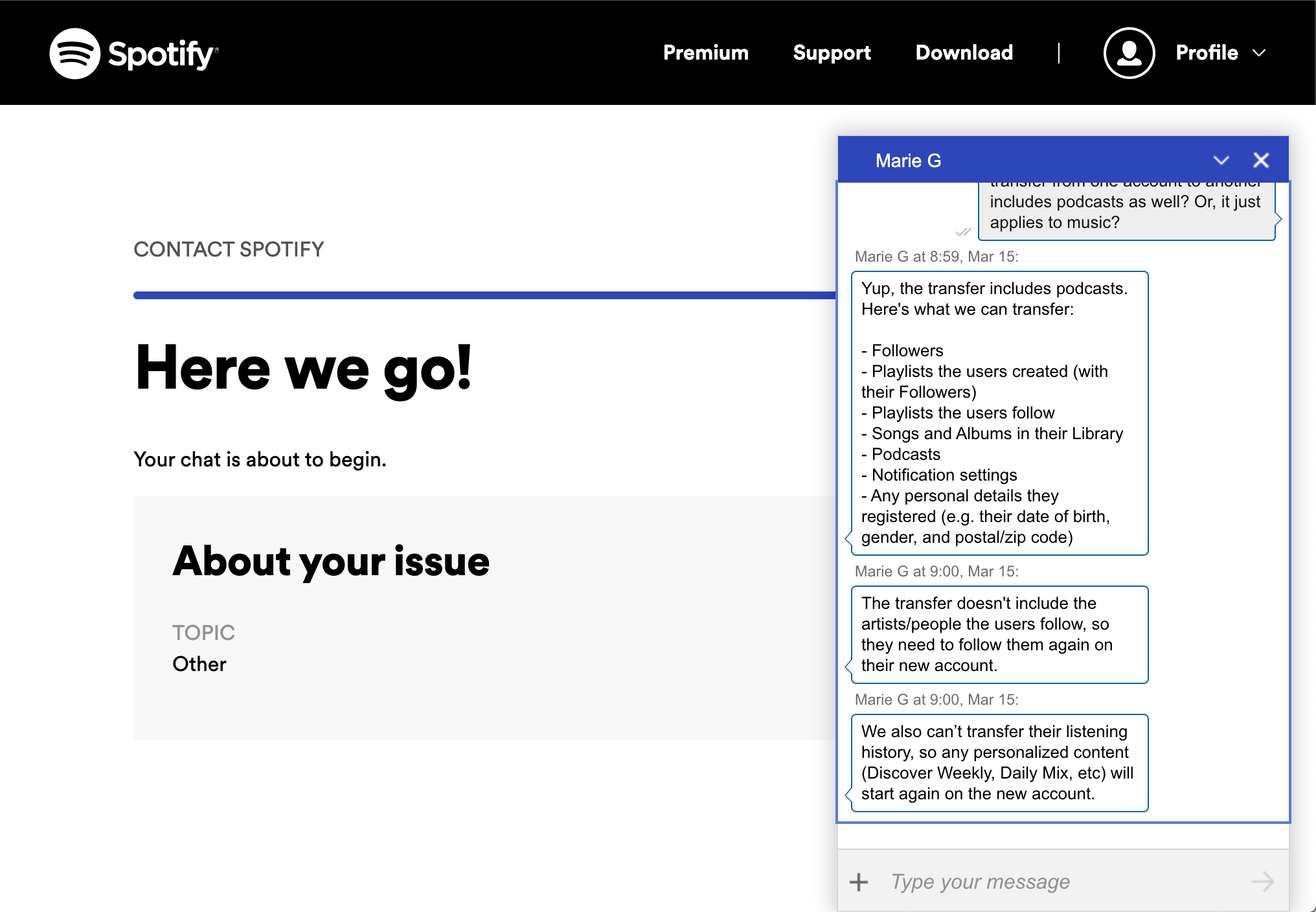
Task: Open the Premium menu item
Action: pyautogui.click(x=705, y=52)
